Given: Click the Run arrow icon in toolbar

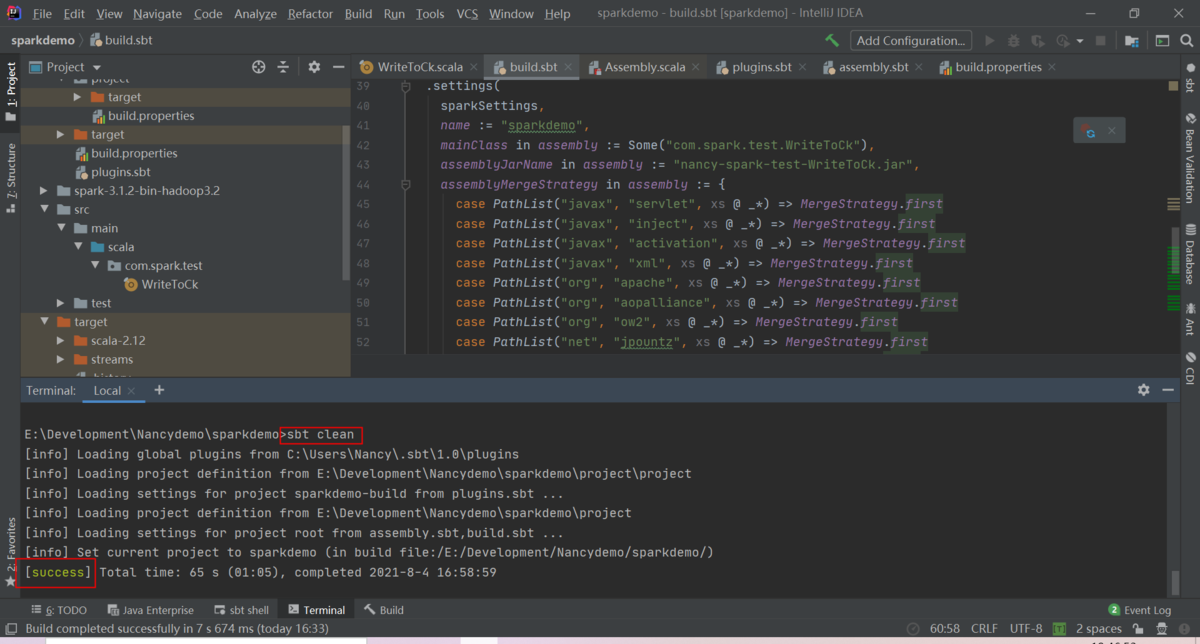Looking at the screenshot, I should (990, 41).
